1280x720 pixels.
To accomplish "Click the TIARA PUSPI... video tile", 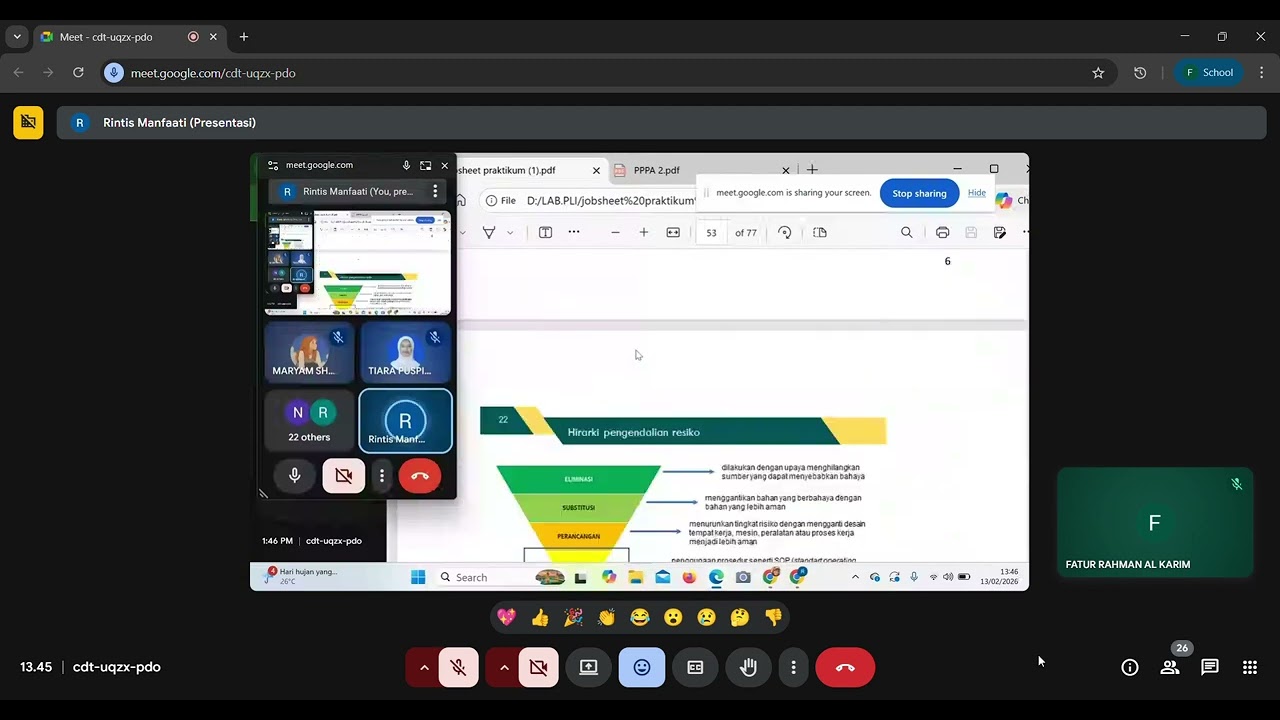I will pos(405,353).
